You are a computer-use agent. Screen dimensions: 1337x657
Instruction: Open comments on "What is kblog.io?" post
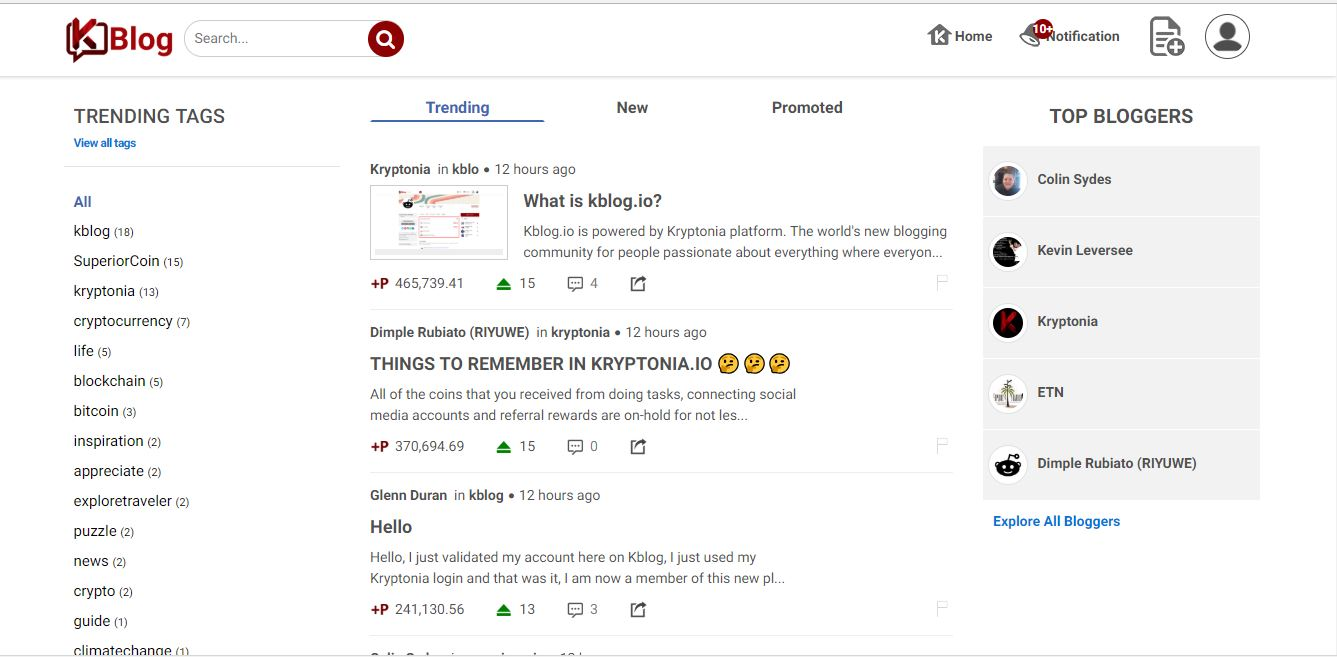pyautogui.click(x=575, y=284)
